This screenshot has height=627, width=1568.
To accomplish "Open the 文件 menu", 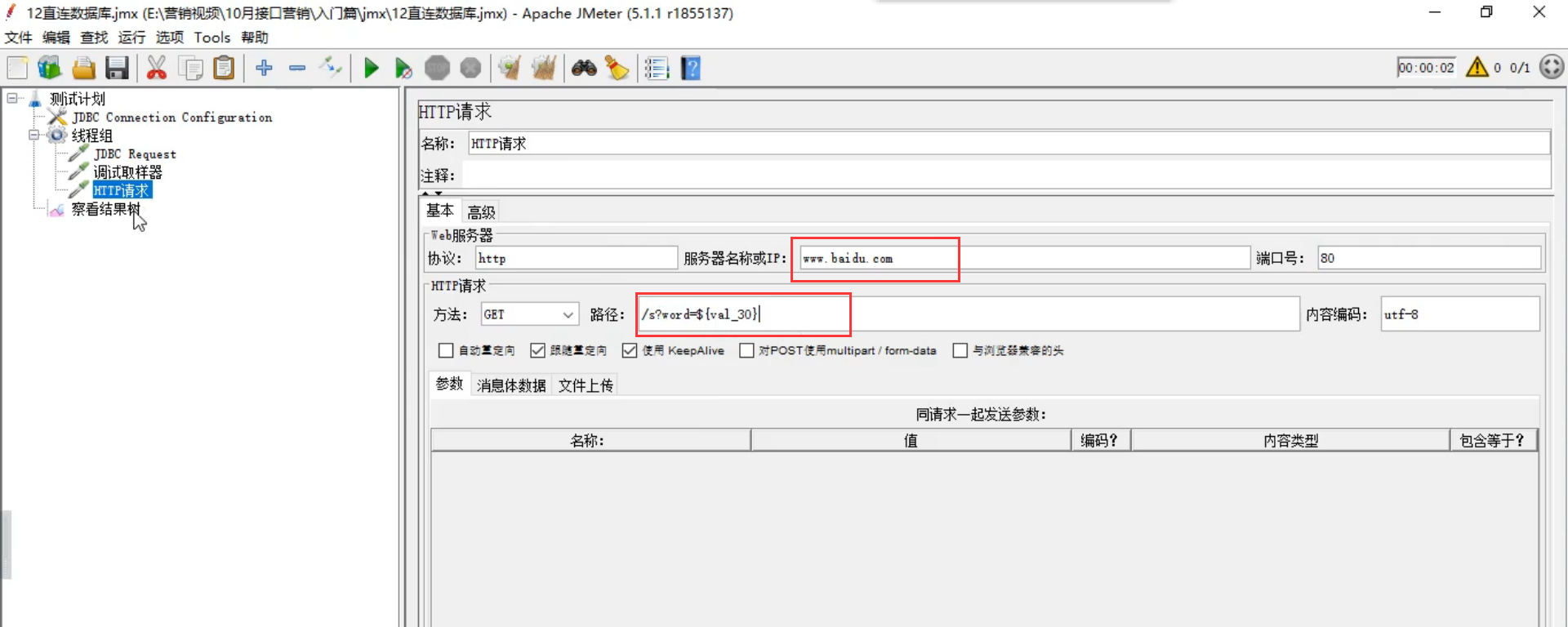I will [19, 38].
